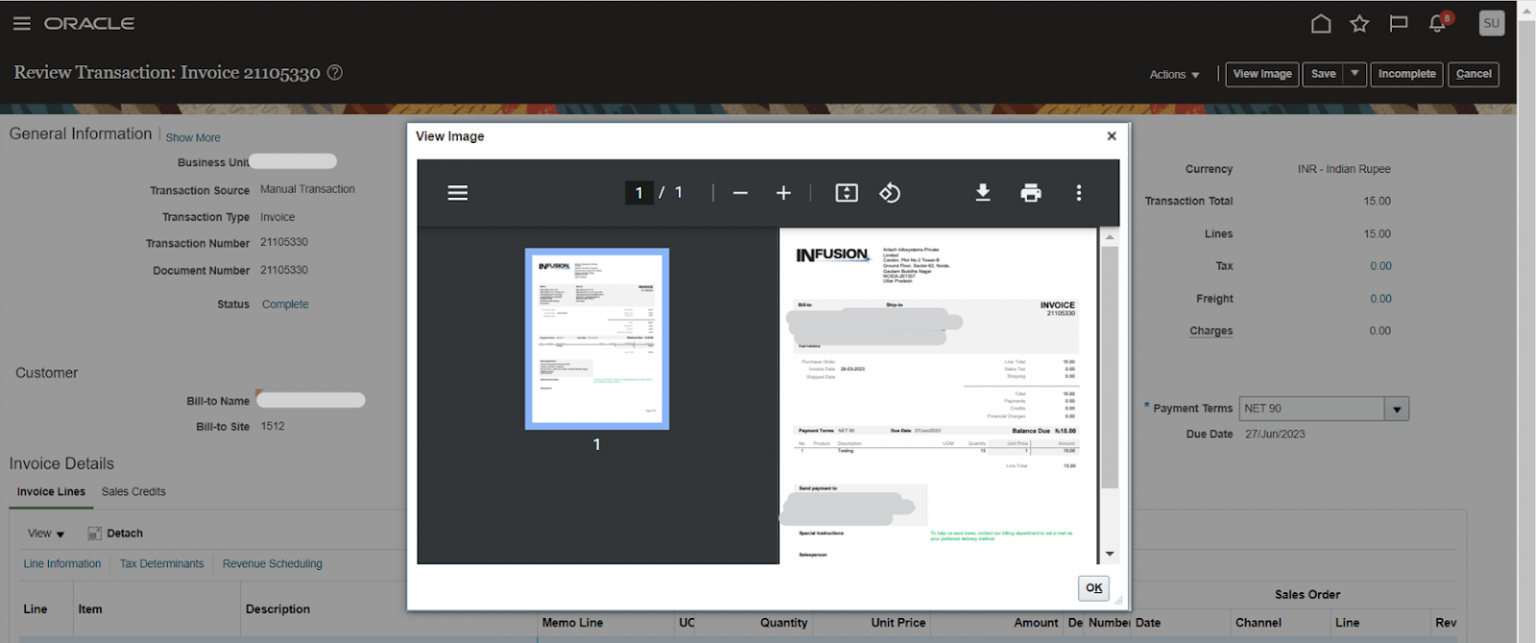
Task: Open the Save button dropdown arrow
Action: pos(1355,74)
